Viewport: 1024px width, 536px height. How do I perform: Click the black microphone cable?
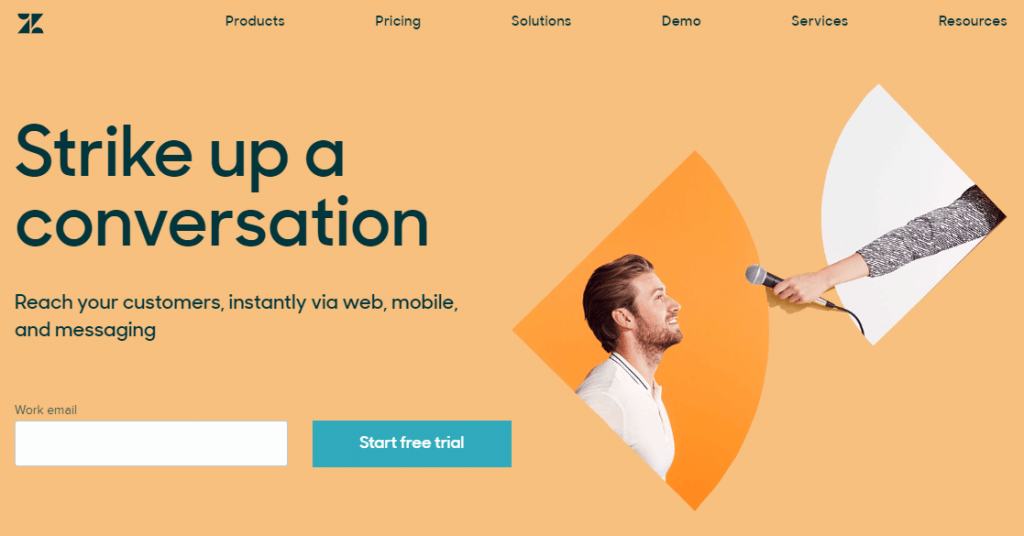tap(849, 317)
